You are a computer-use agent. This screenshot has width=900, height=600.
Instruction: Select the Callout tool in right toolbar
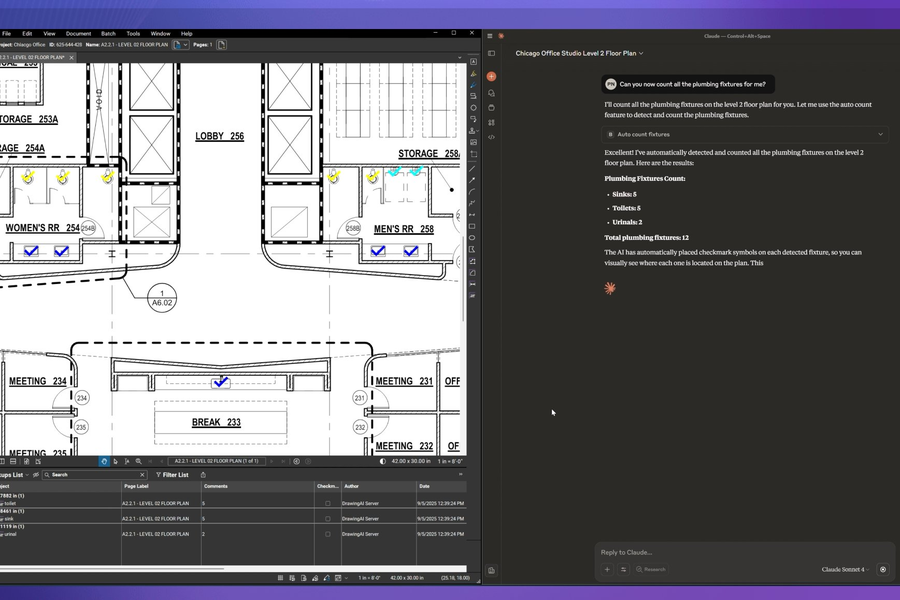474,119
